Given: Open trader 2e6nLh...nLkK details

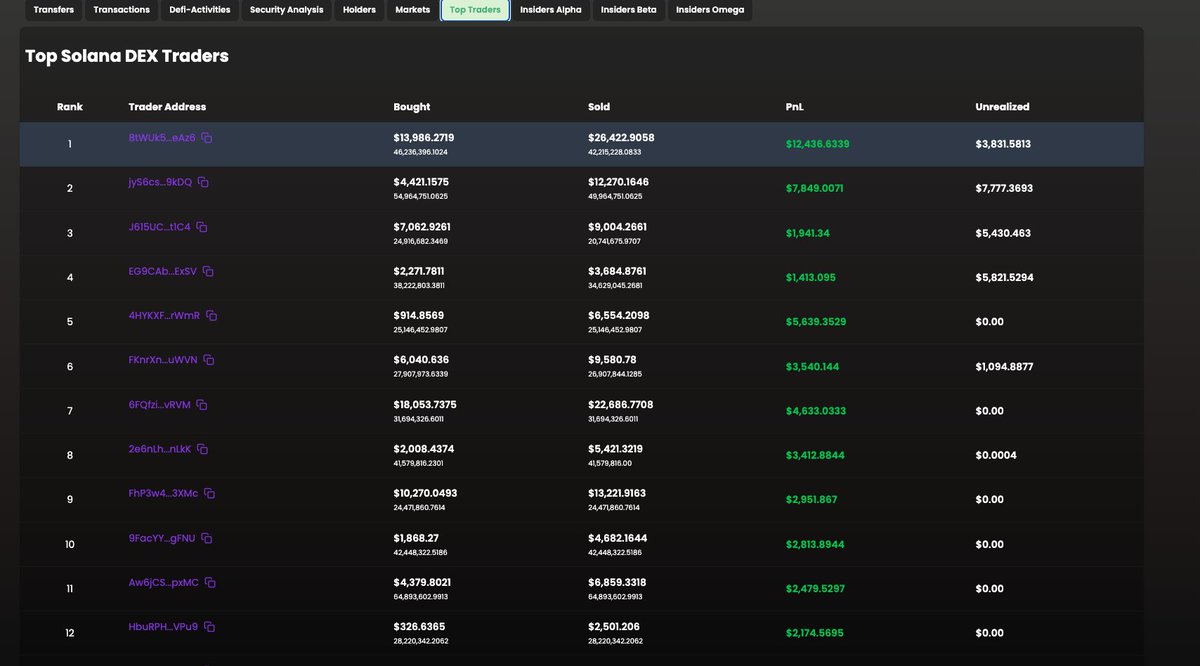Looking at the screenshot, I should (158, 449).
